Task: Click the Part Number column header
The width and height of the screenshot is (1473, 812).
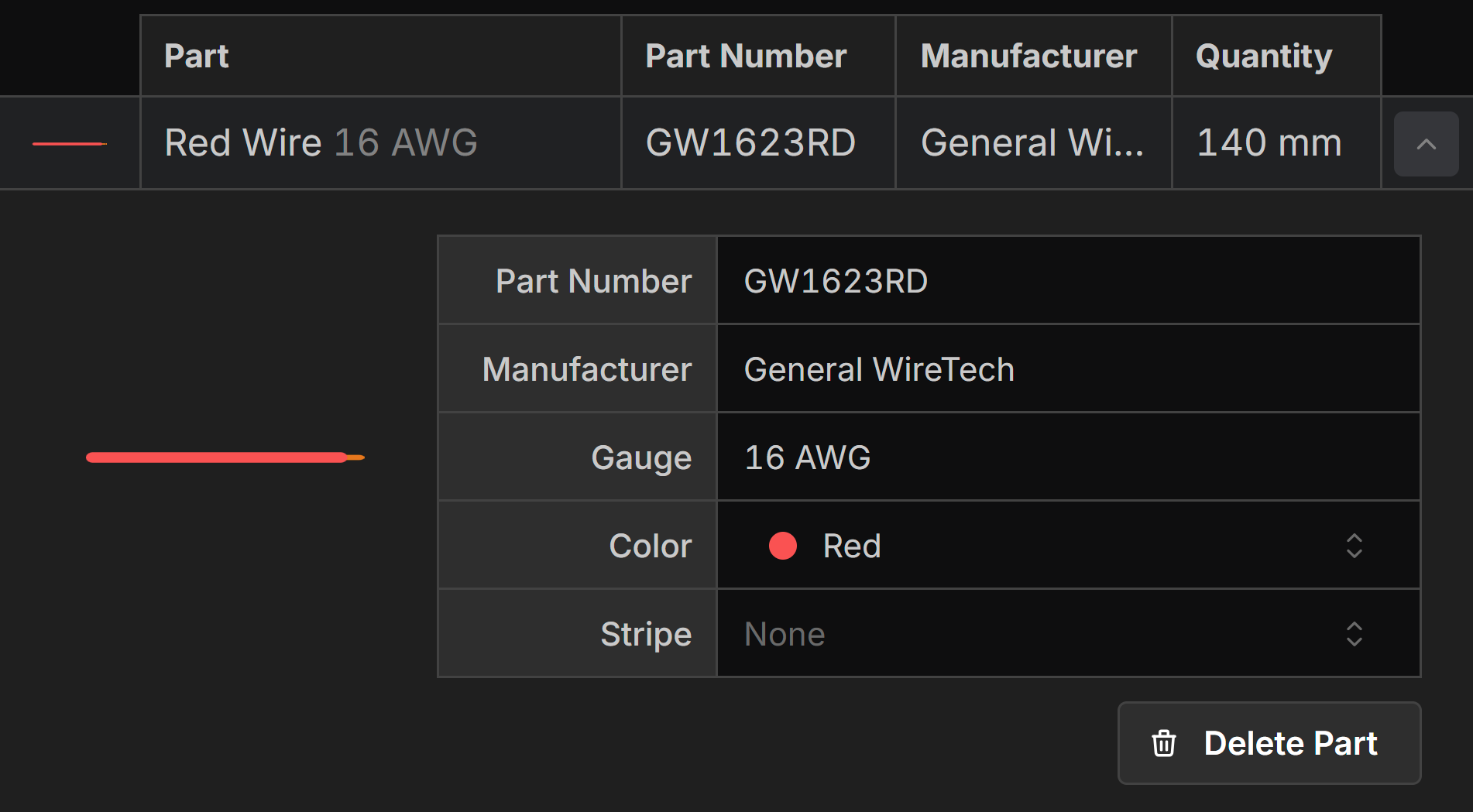Action: pos(746,56)
